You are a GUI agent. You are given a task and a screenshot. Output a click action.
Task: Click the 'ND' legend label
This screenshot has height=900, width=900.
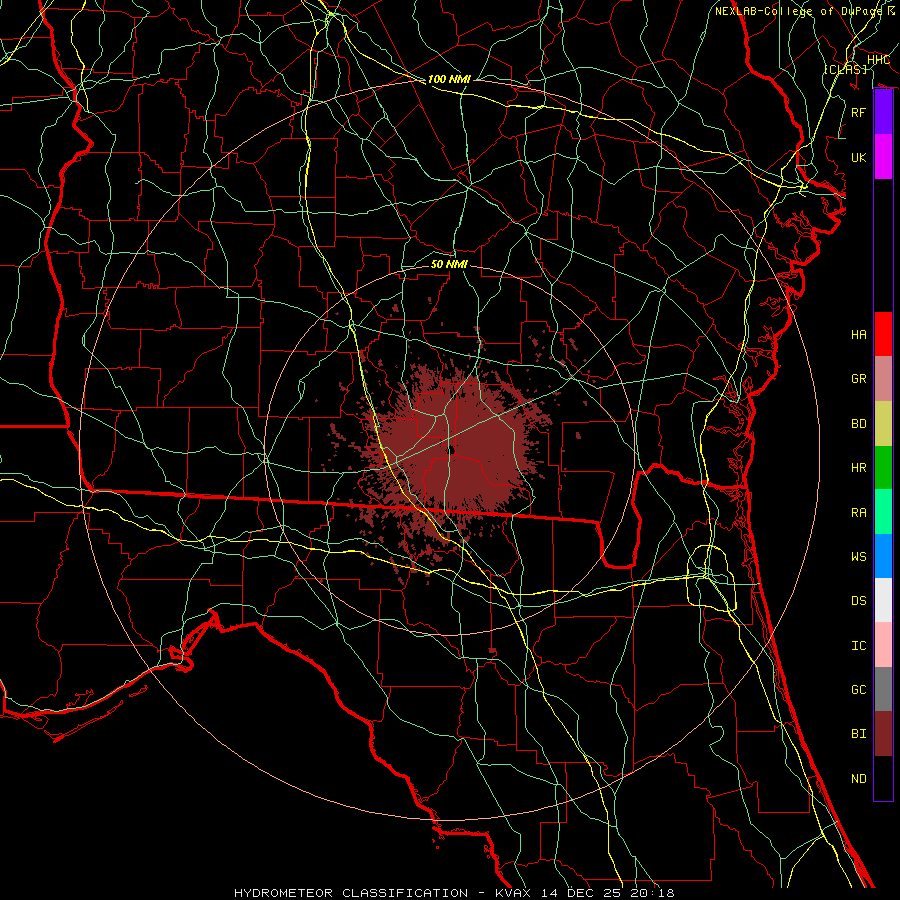tap(858, 779)
